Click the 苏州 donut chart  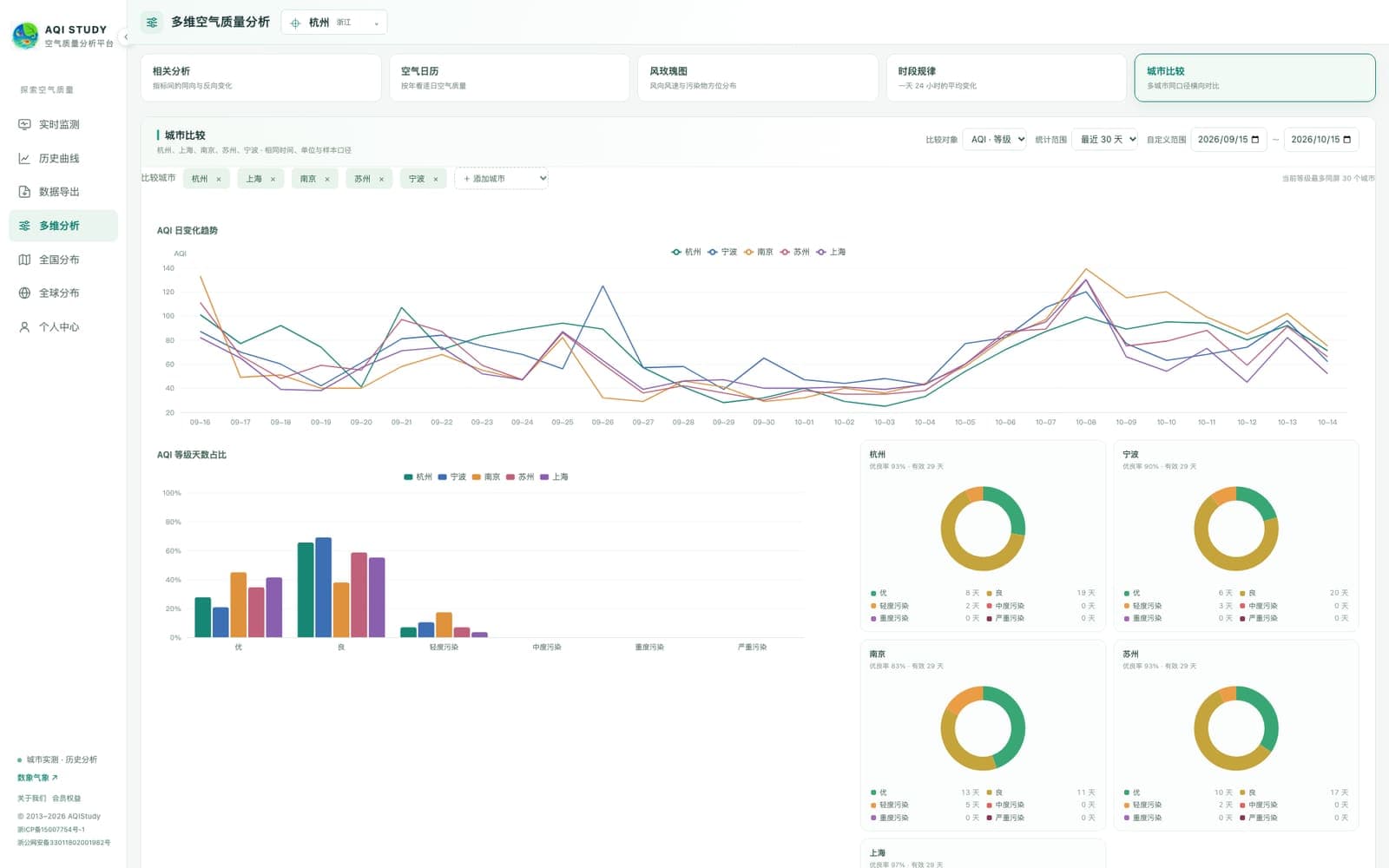1236,728
